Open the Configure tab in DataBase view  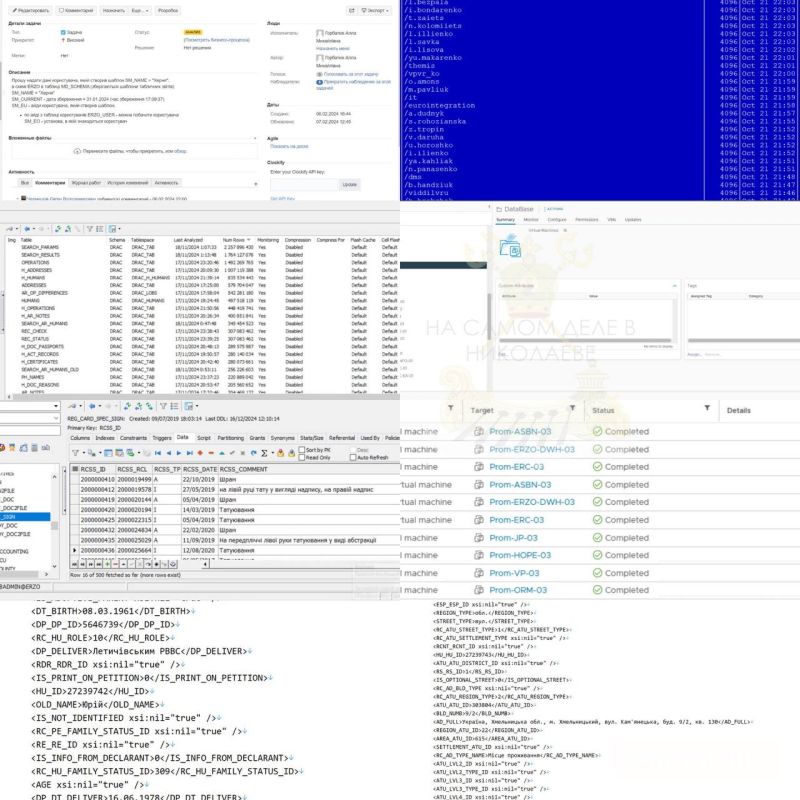coord(557,220)
